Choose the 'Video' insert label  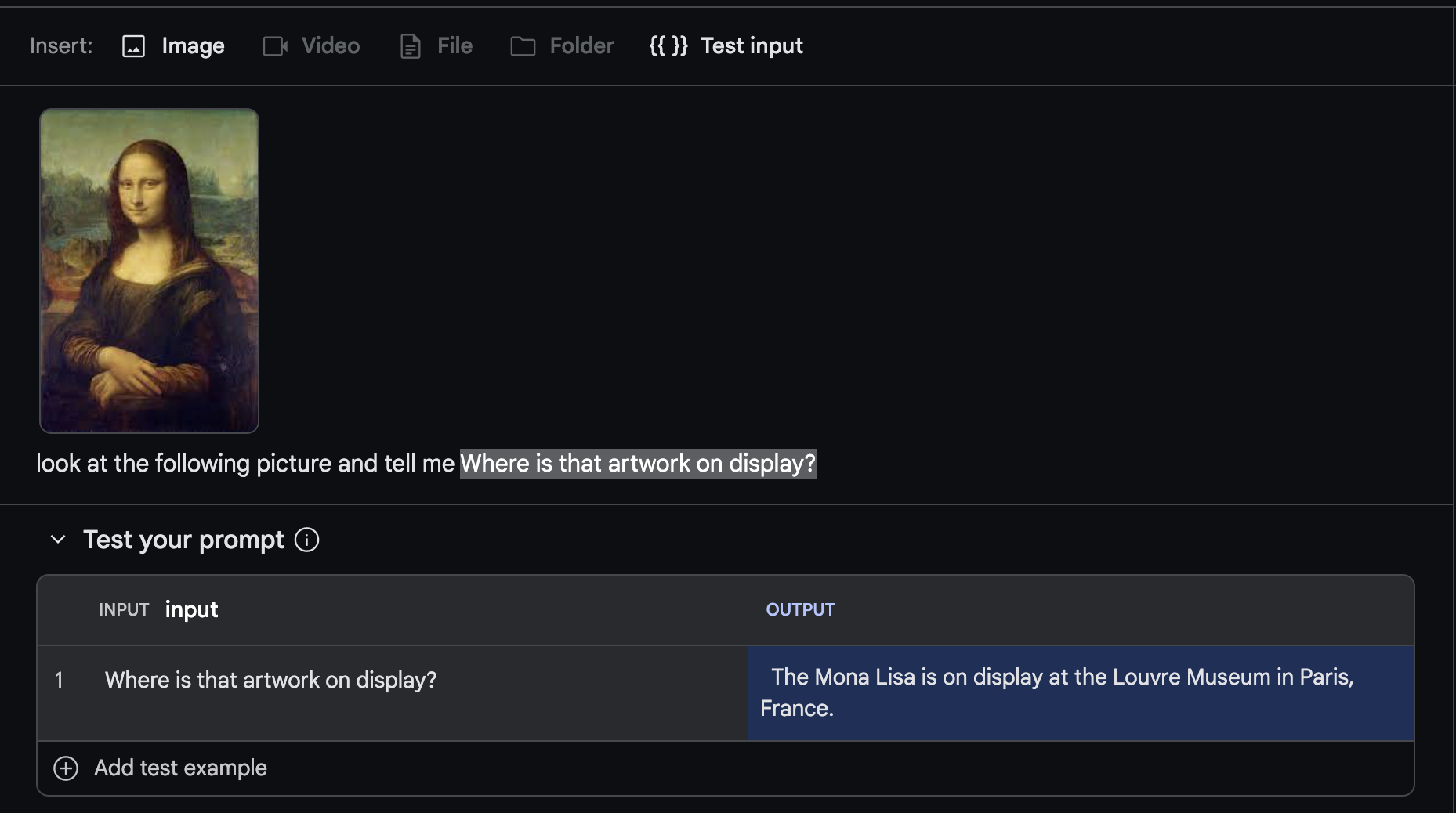[331, 46]
